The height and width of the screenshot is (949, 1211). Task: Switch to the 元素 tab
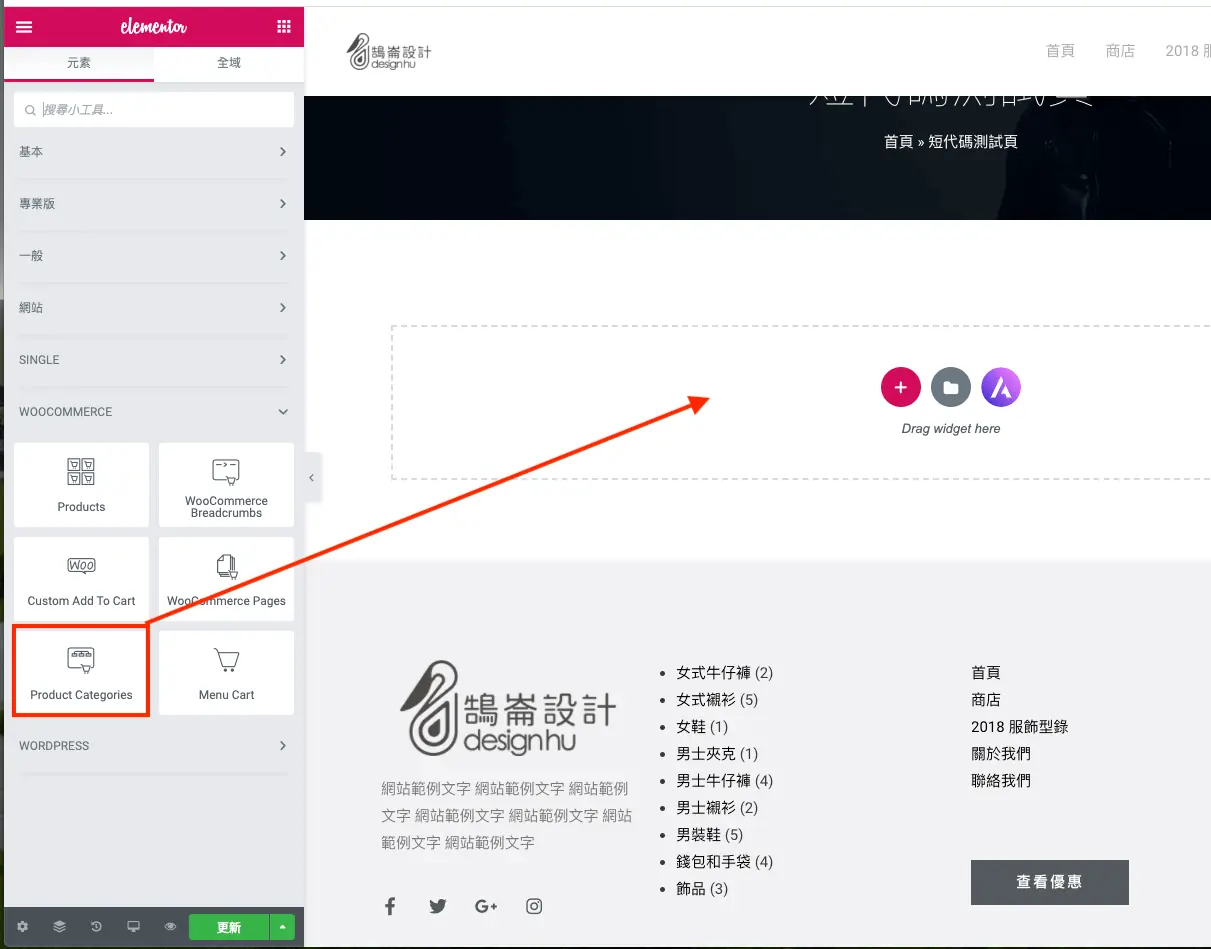79,63
